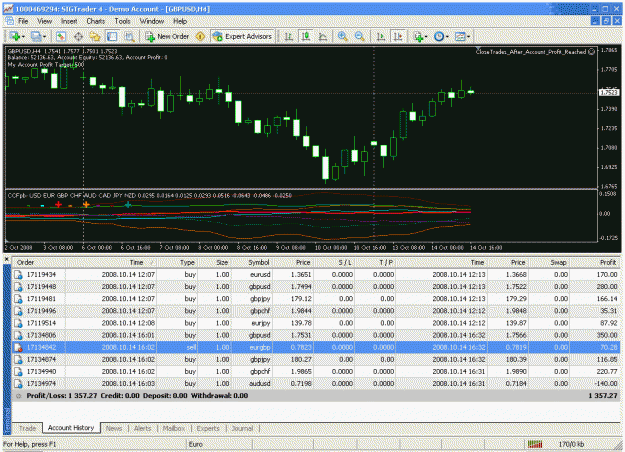Screen dimensions: 625x452
Task: Enable chart shift icon
Action: click(x=398, y=37)
